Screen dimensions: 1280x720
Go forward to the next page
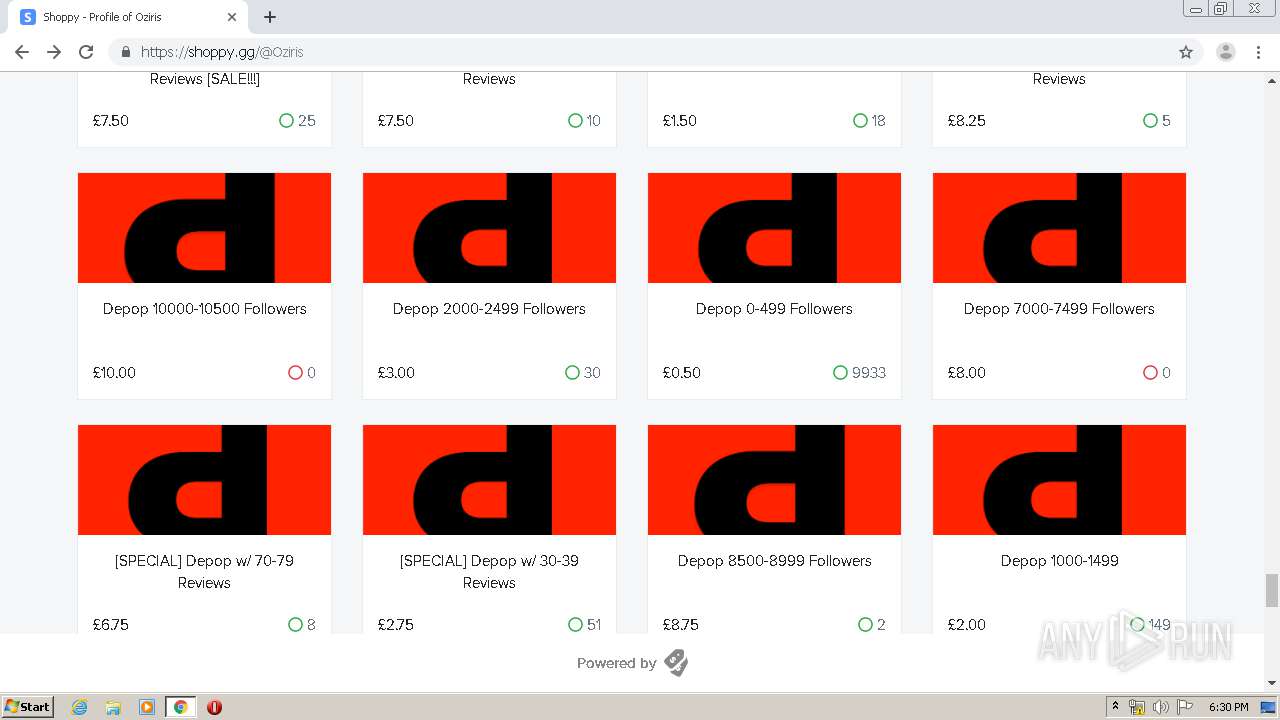click(54, 52)
